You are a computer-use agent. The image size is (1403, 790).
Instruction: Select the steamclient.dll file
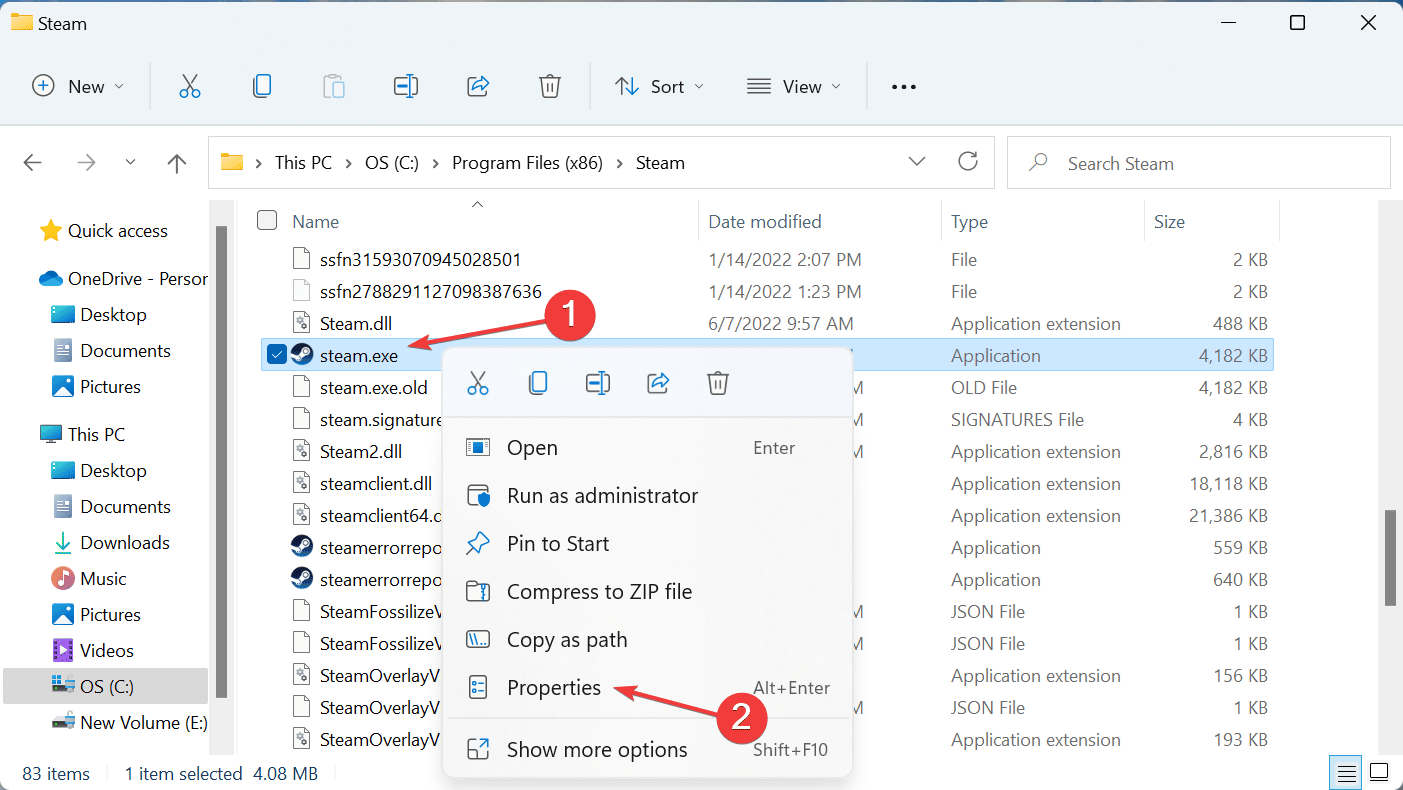coord(376,484)
